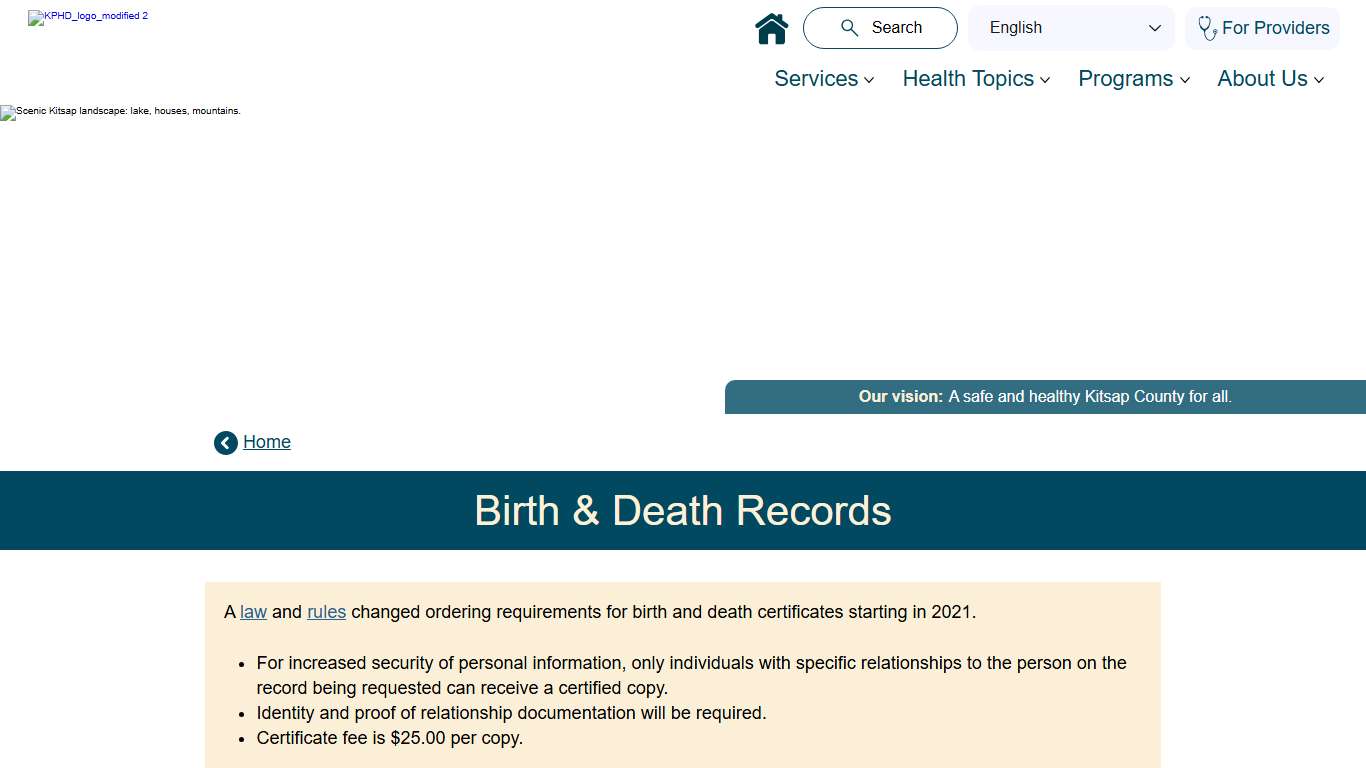Click the magnifying glass search icon

(850, 27)
